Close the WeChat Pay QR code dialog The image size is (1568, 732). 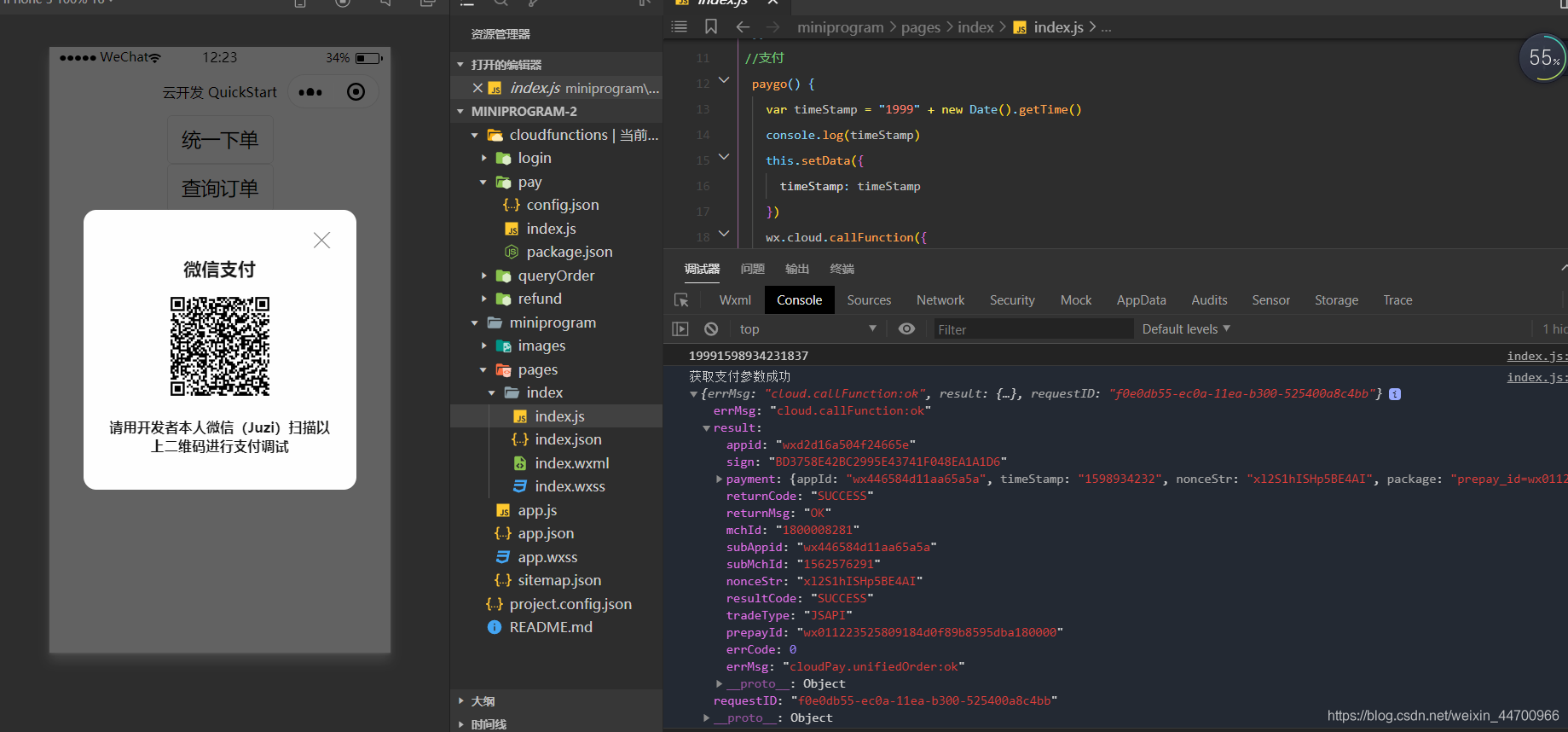coord(321,241)
